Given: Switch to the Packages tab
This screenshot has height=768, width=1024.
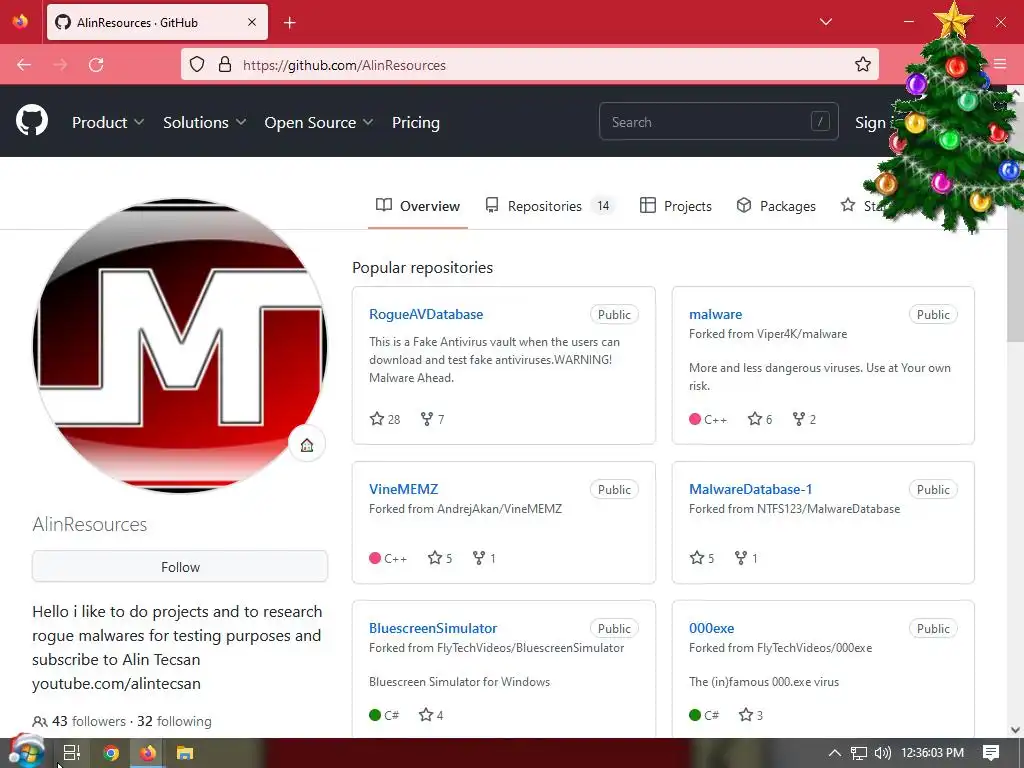Looking at the screenshot, I should coord(776,206).
